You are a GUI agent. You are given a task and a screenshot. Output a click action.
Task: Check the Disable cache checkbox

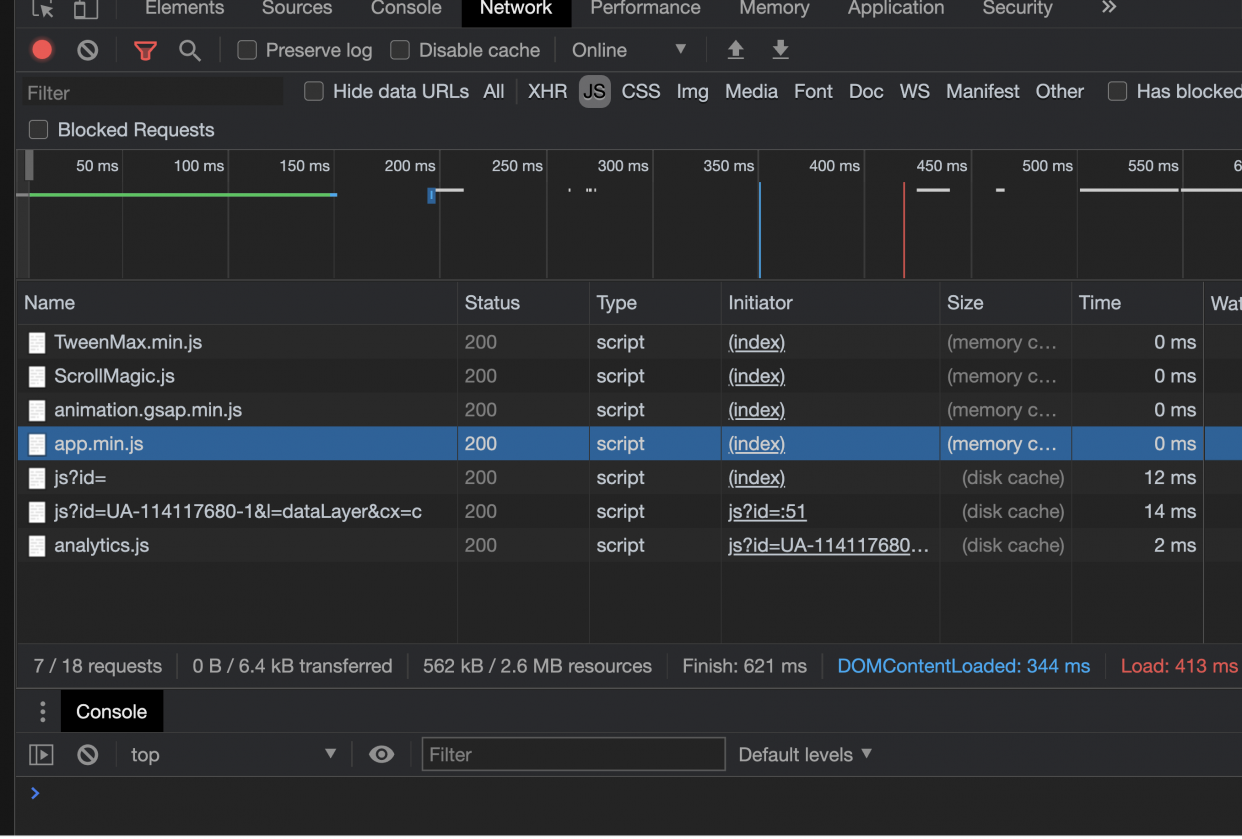coord(400,50)
